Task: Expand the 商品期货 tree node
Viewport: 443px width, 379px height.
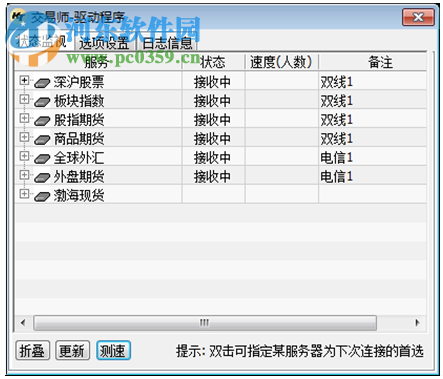Action: click(x=24, y=137)
